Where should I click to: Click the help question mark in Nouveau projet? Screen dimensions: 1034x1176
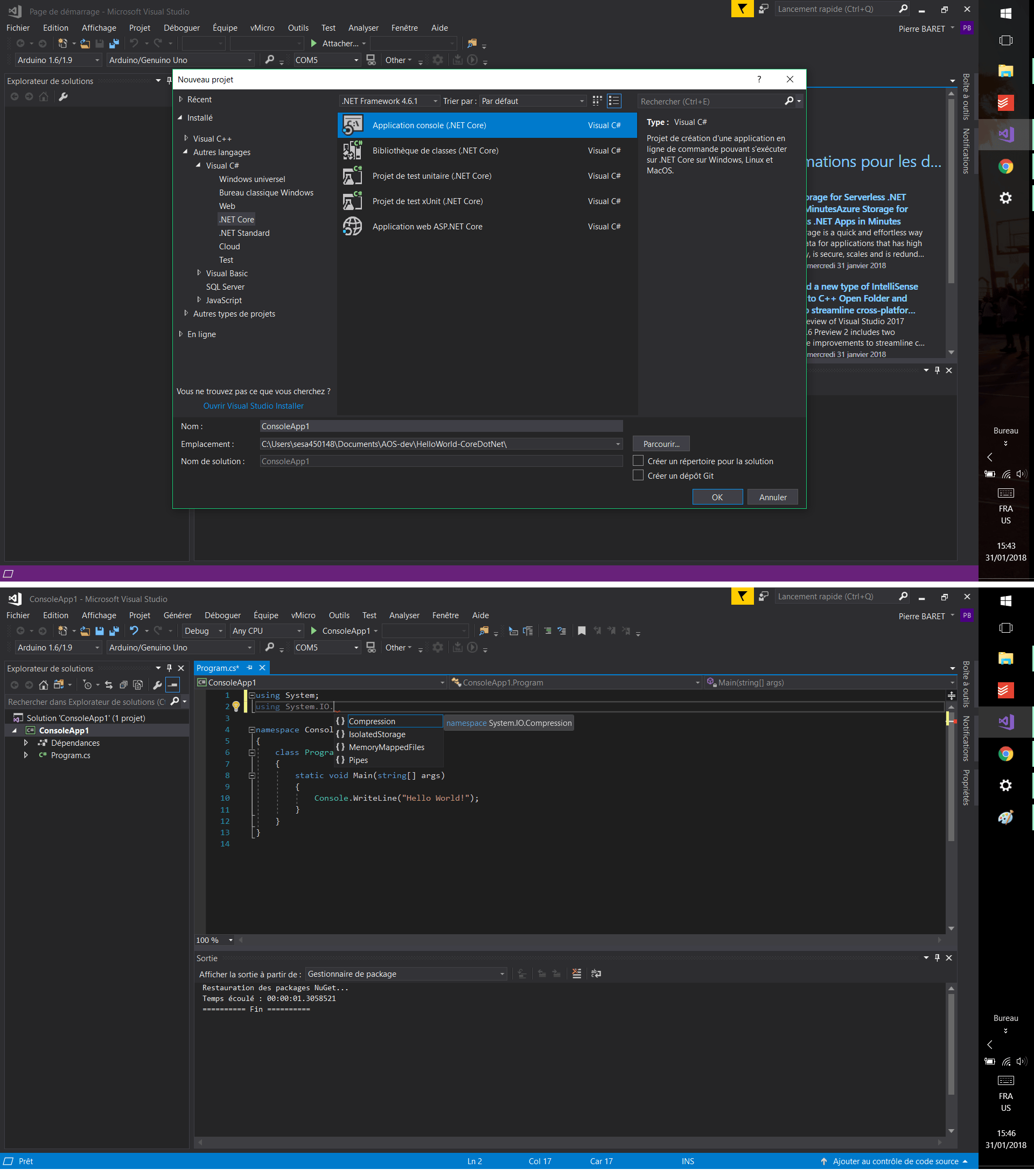pyautogui.click(x=759, y=79)
